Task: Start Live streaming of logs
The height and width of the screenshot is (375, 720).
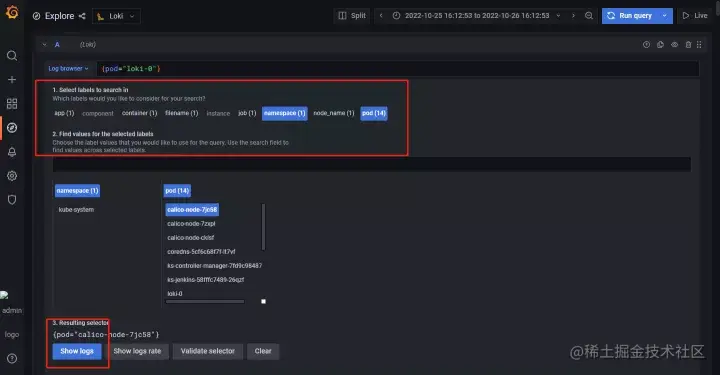Action: pyautogui.click(x=695, y=16)
